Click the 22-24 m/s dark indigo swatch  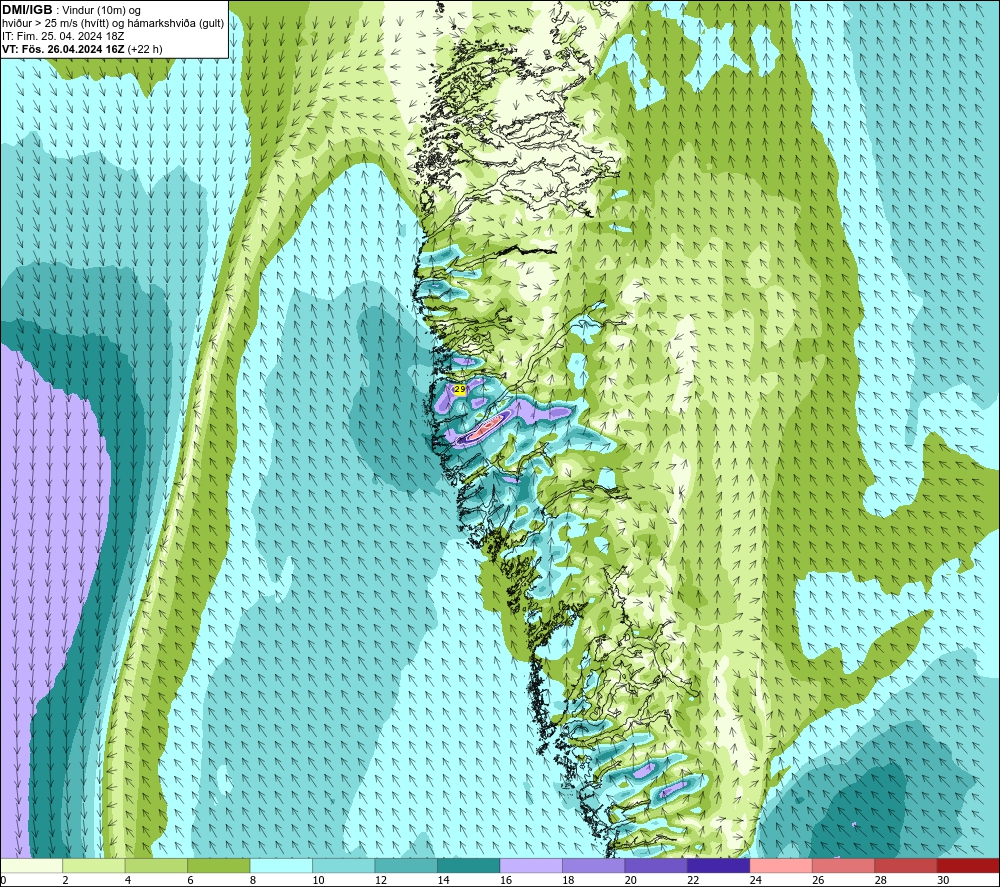[719, 865]
